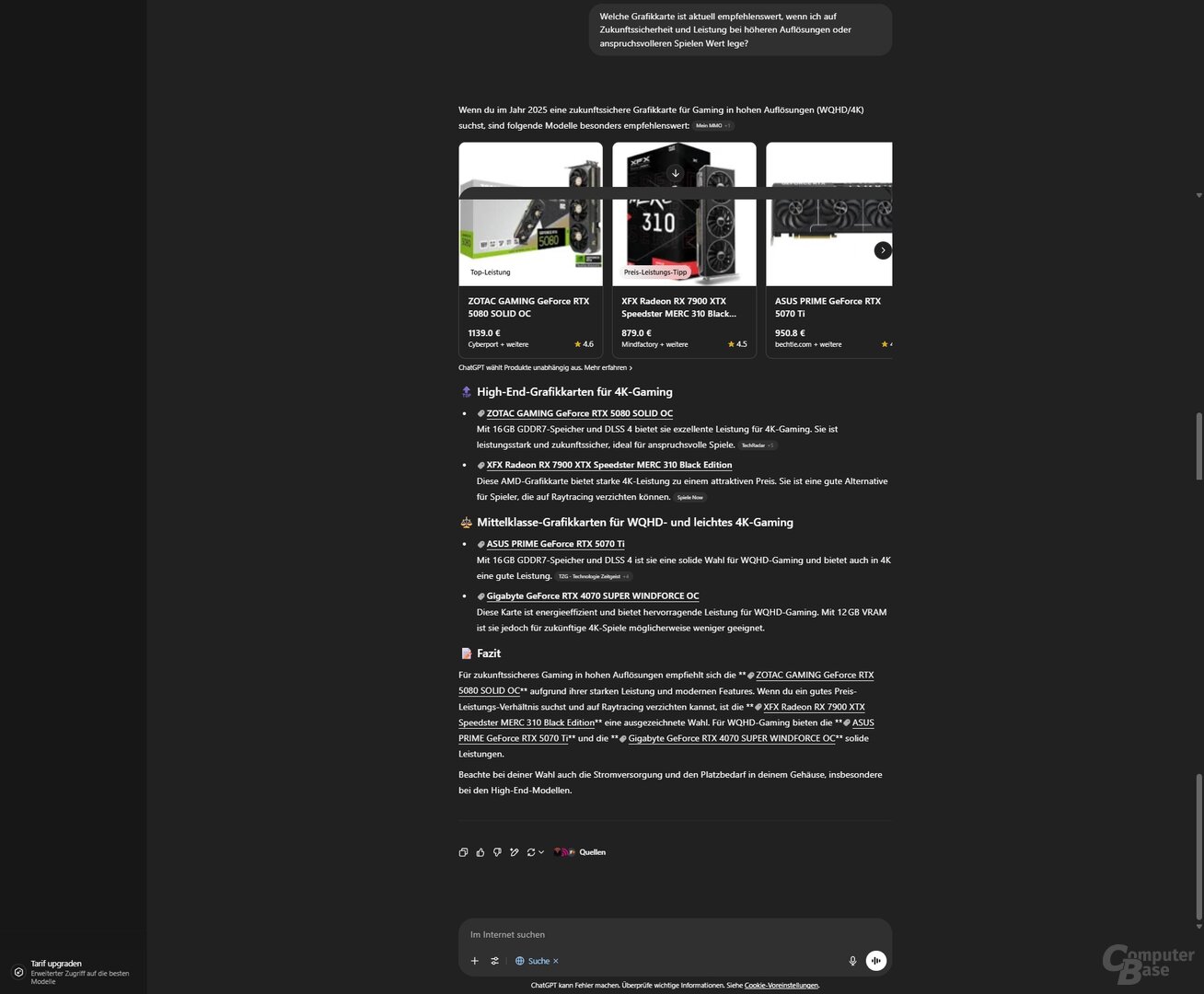
Task: Click 'High-End-Grafikkarten für 4K-Gaming' heading
Action: pos(574,392)
